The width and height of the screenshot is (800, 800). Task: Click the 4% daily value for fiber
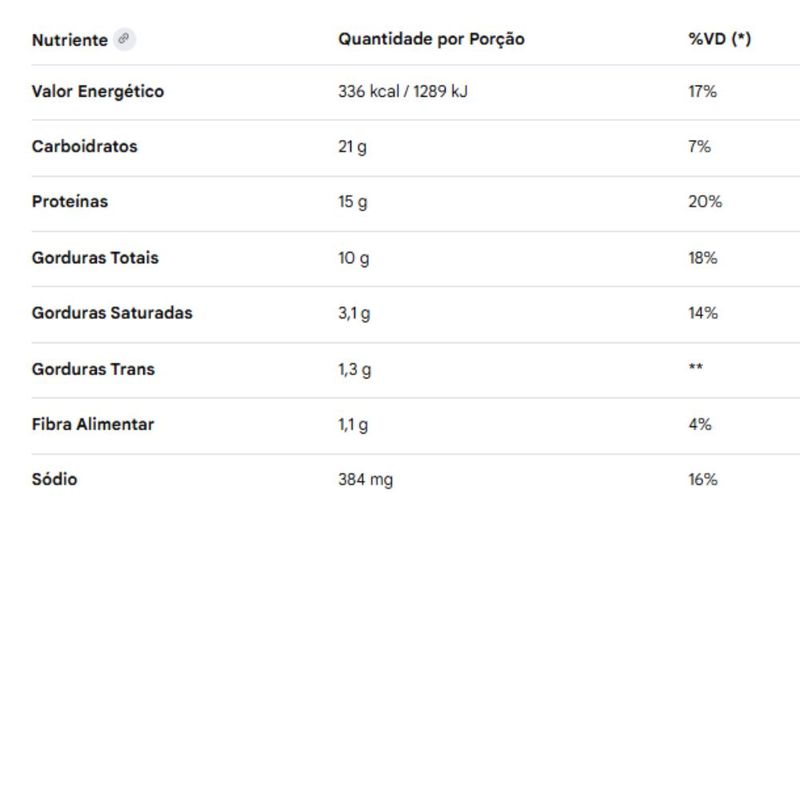699,424
